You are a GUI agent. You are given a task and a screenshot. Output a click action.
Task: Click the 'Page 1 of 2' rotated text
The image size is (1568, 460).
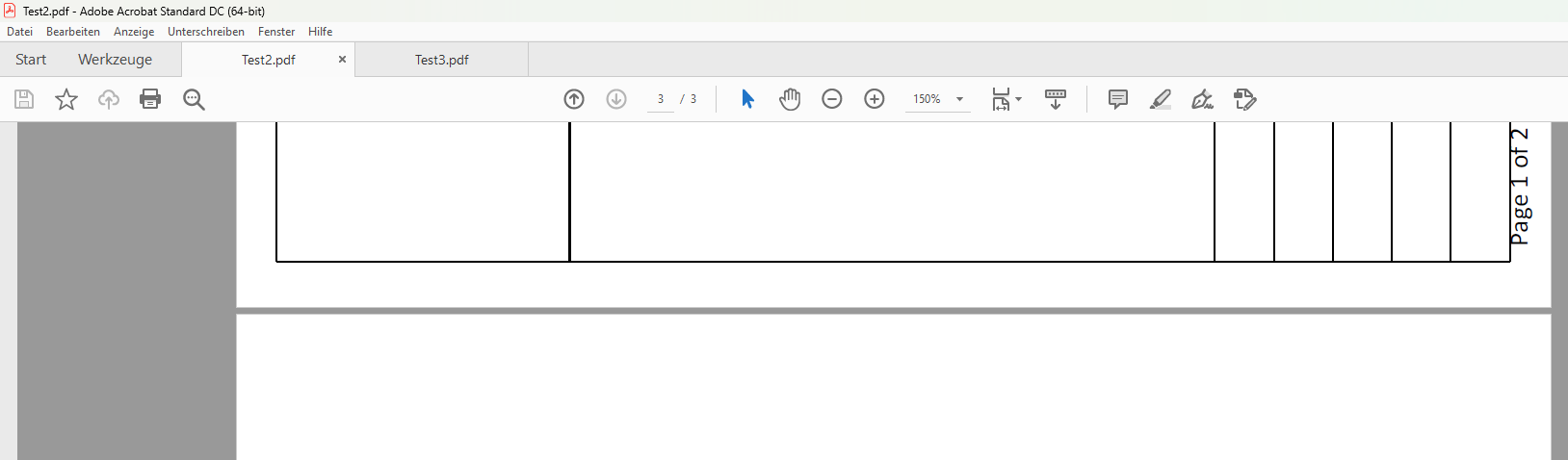coord(1519,187)
